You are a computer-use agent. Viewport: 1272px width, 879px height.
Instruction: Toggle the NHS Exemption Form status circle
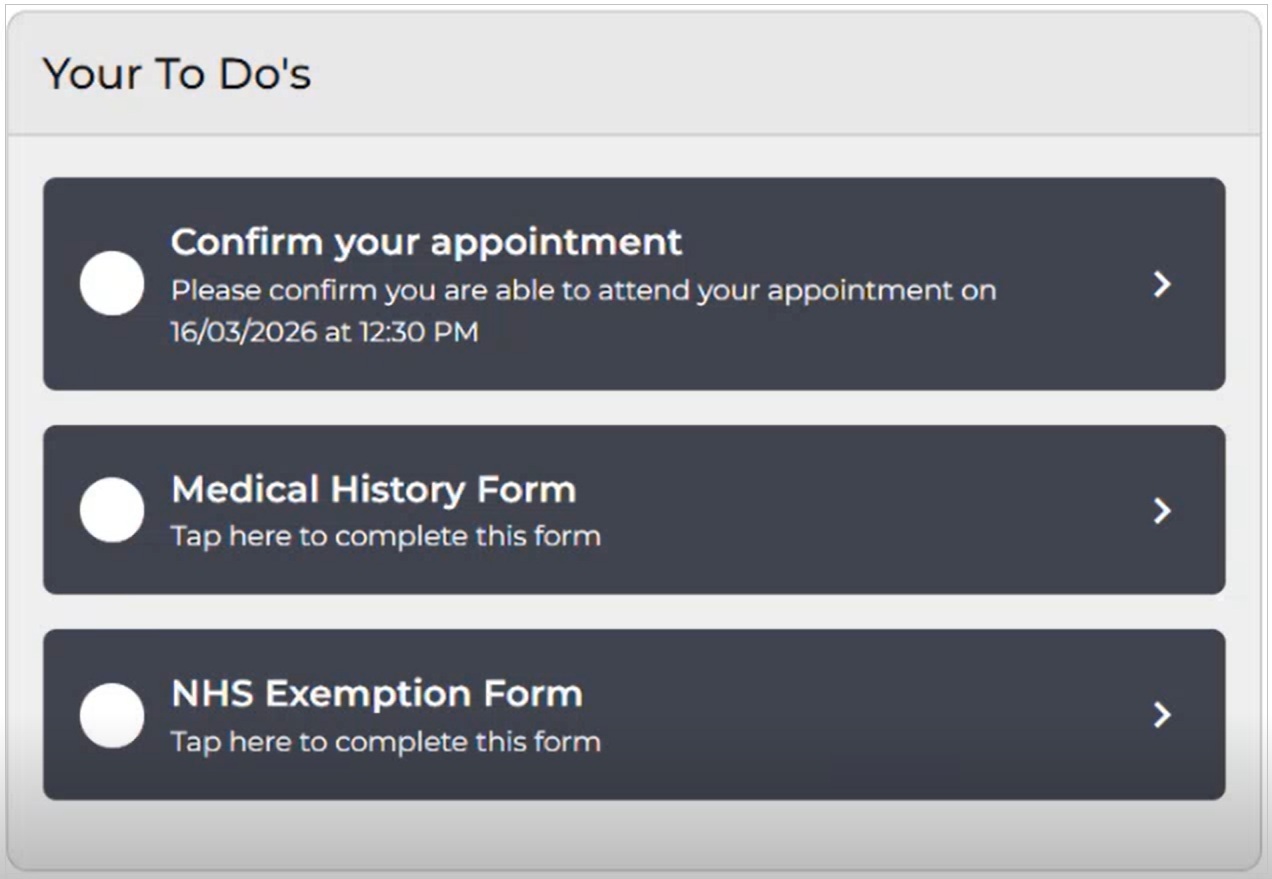pos(112,715)
